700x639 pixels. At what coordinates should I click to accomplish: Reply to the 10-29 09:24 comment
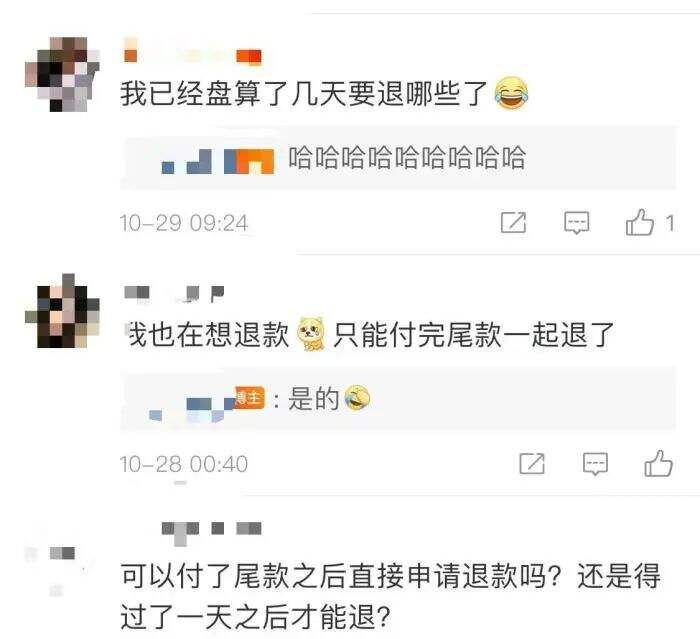click(x=576, y=222)
